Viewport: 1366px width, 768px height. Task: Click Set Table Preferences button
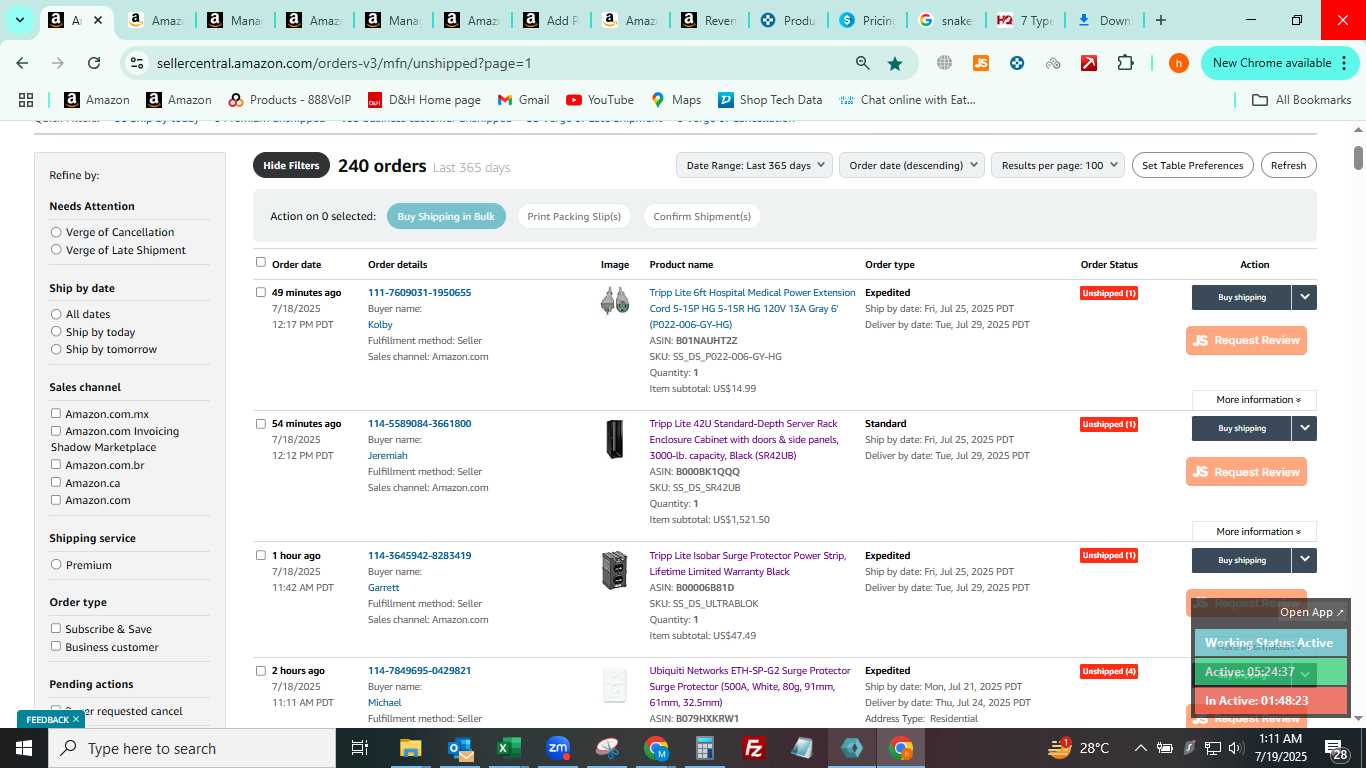tap(1192, 165)
